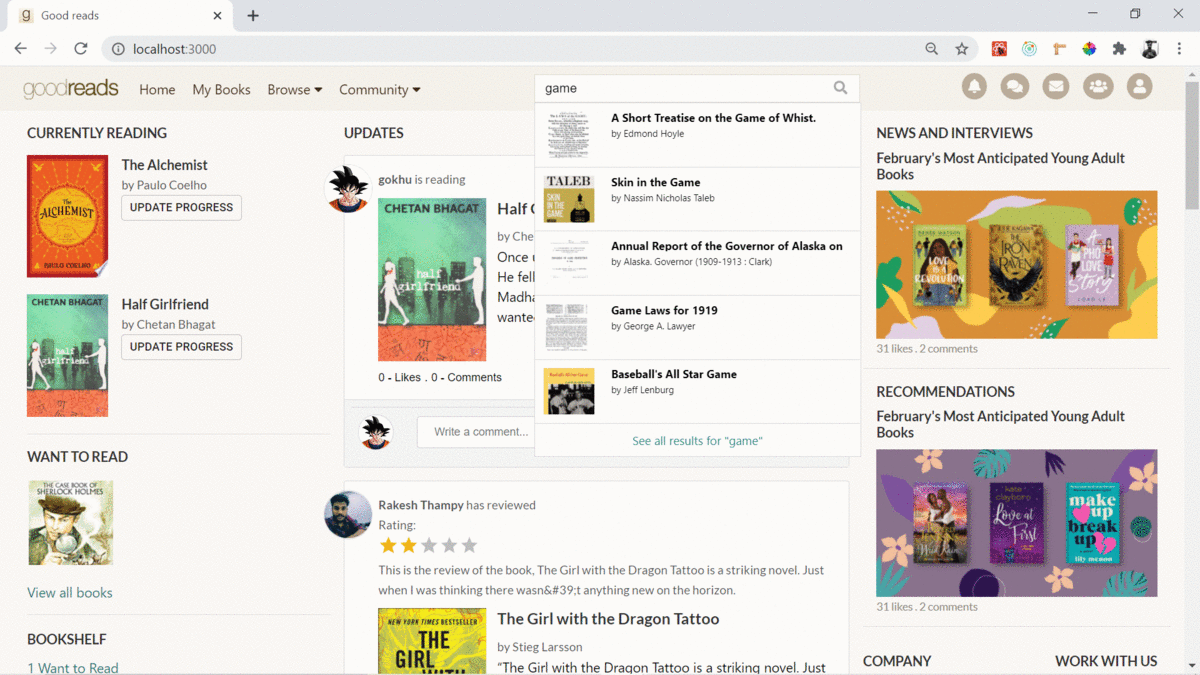Click Paulo Coelho author name

(171, 185)
